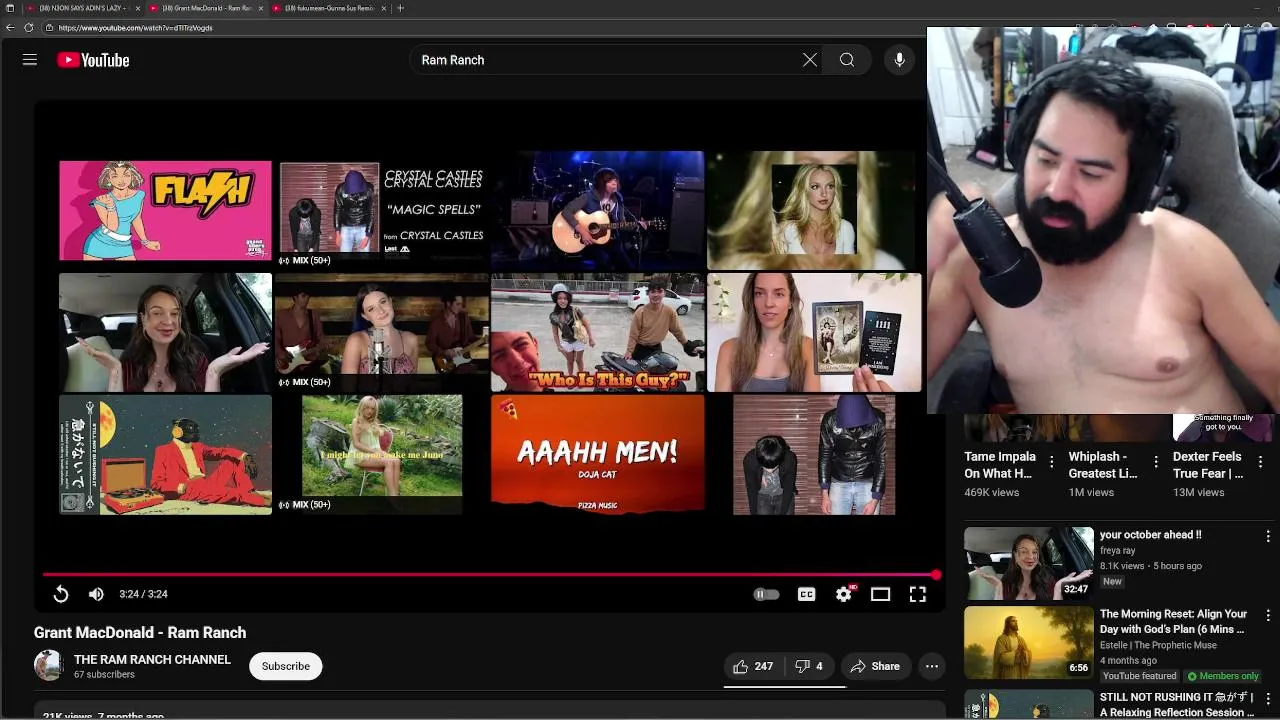Open the hooded figures endscreen thumbnail
The height and width of the screenshot is (720, 1280).
coord(814,454)
